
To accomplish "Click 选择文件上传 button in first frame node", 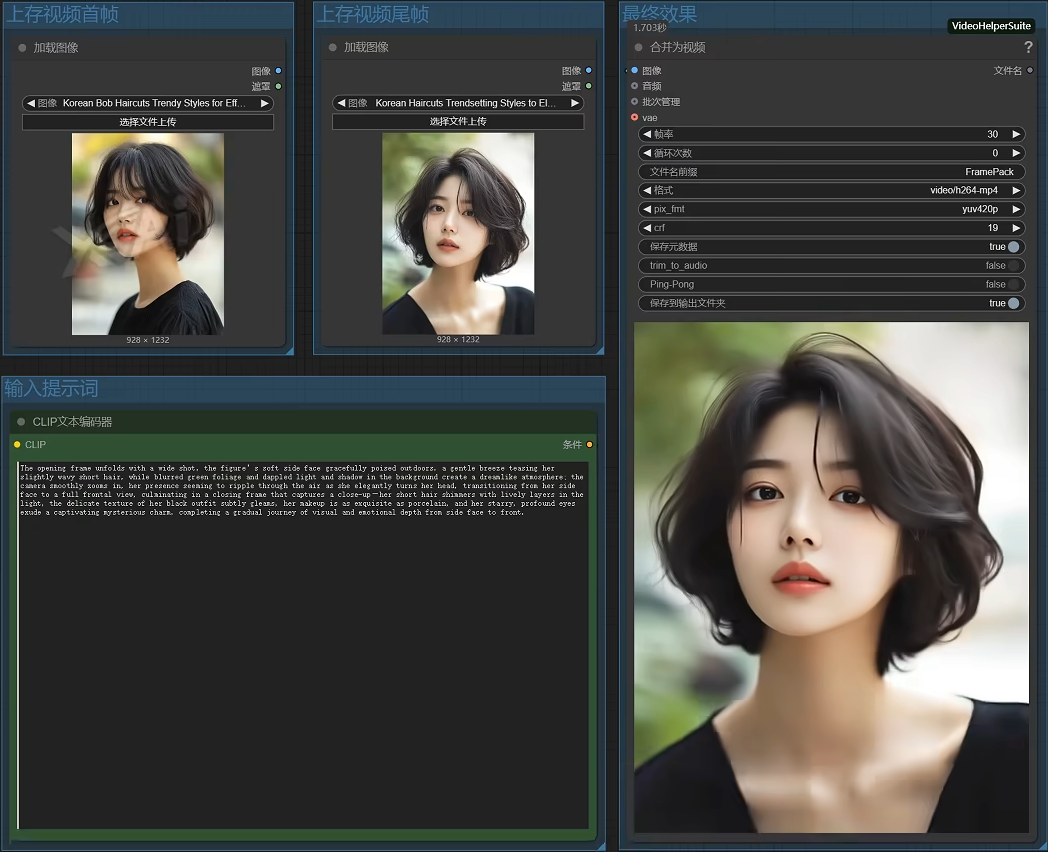I will click(x=148, y=122).
